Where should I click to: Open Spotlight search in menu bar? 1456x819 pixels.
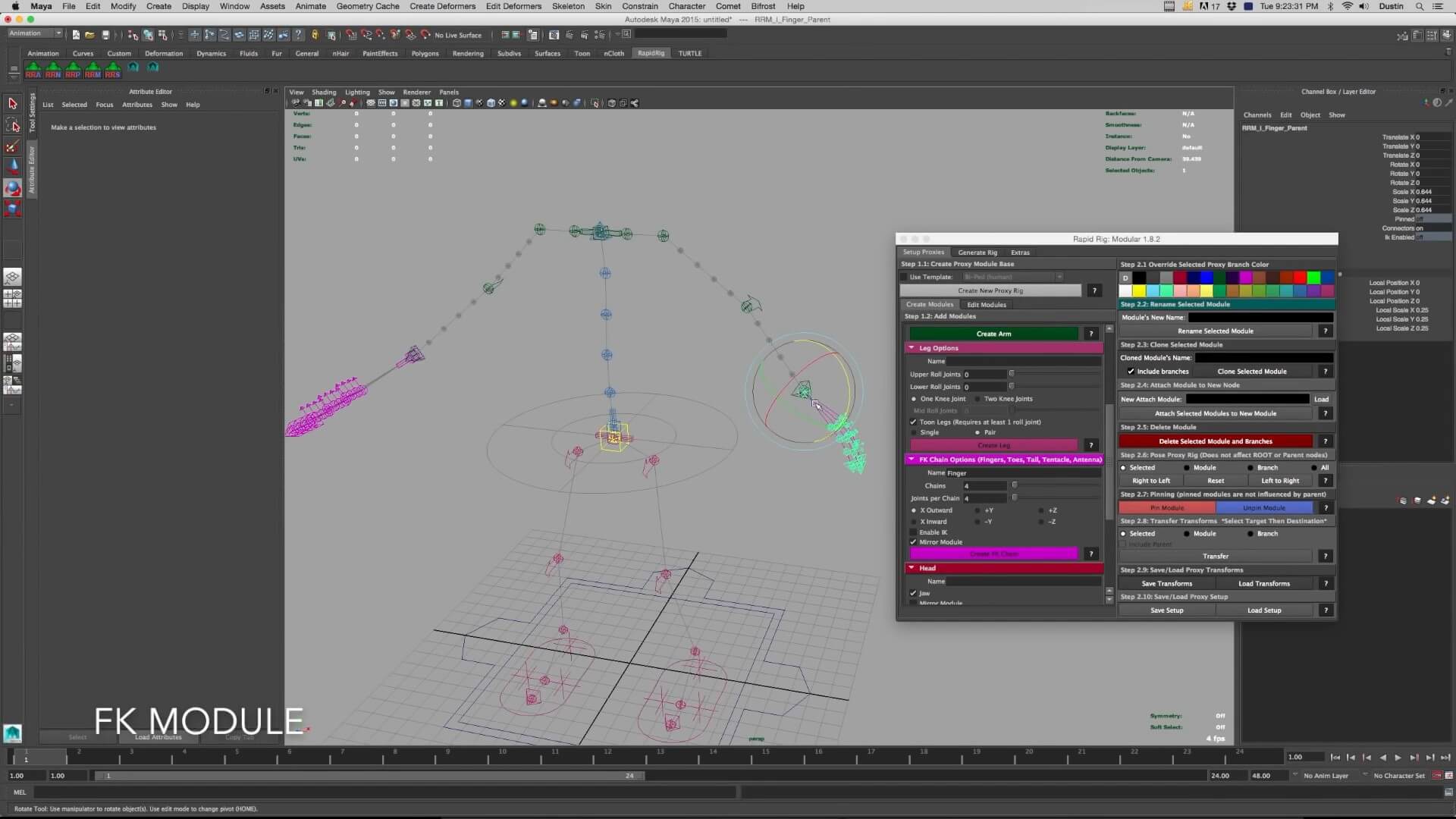tap(1419, 6)
